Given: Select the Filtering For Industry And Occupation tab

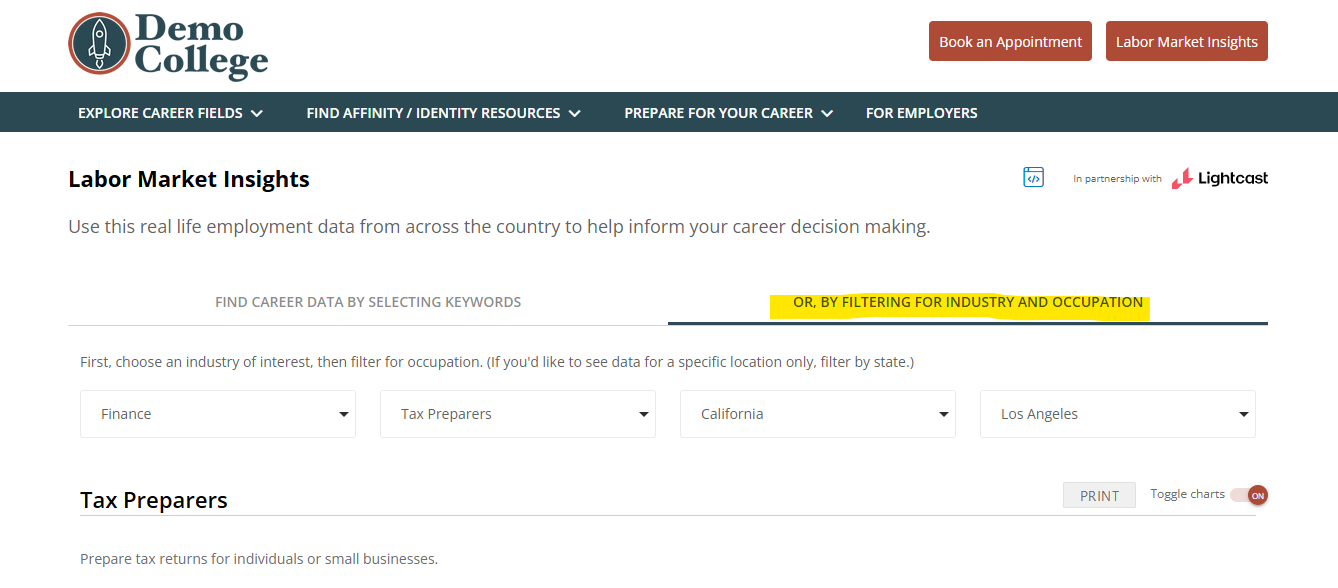Looking at the screenshot, I should (968, 302).
